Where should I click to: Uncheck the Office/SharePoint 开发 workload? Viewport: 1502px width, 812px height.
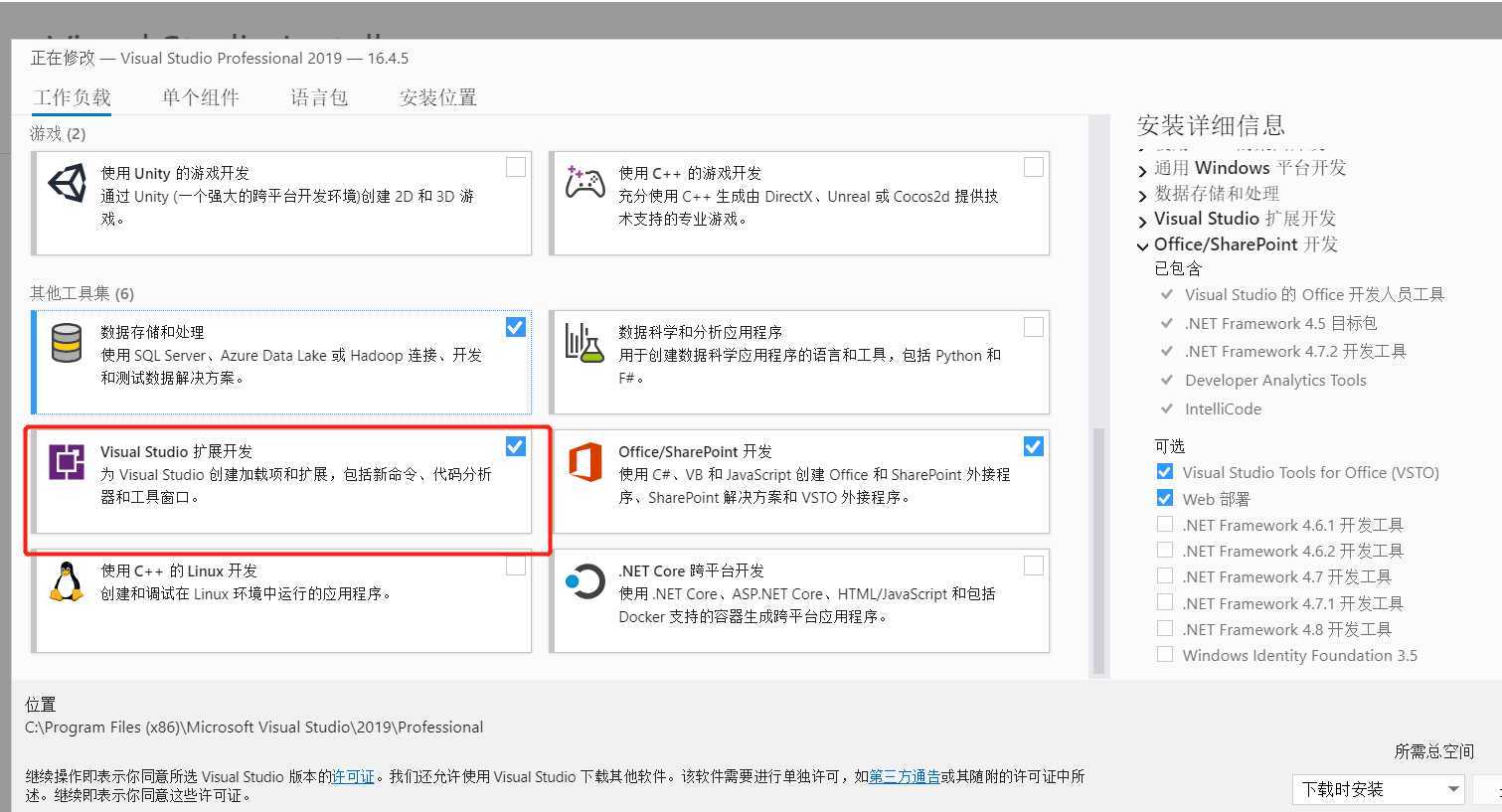click(x=1033, y=446)
